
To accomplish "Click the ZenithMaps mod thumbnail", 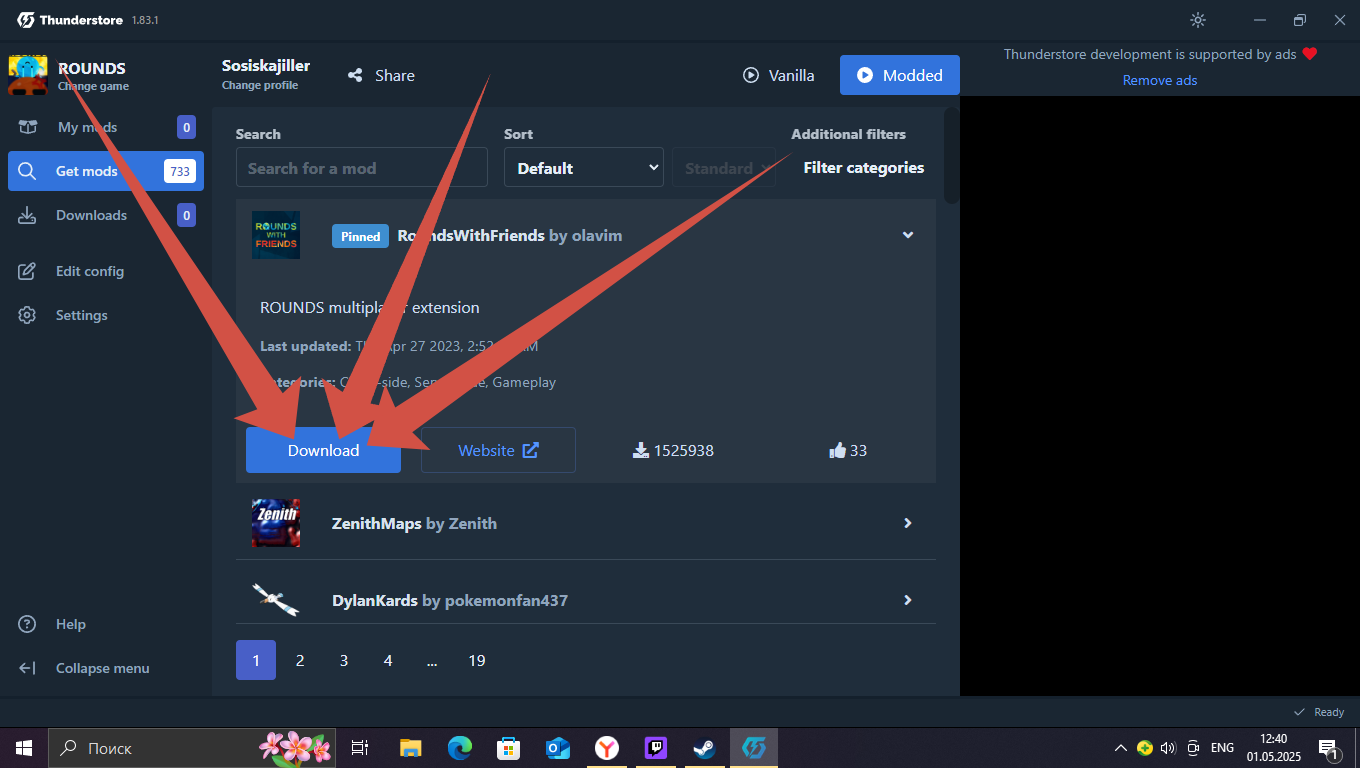I will pos(276,523).
